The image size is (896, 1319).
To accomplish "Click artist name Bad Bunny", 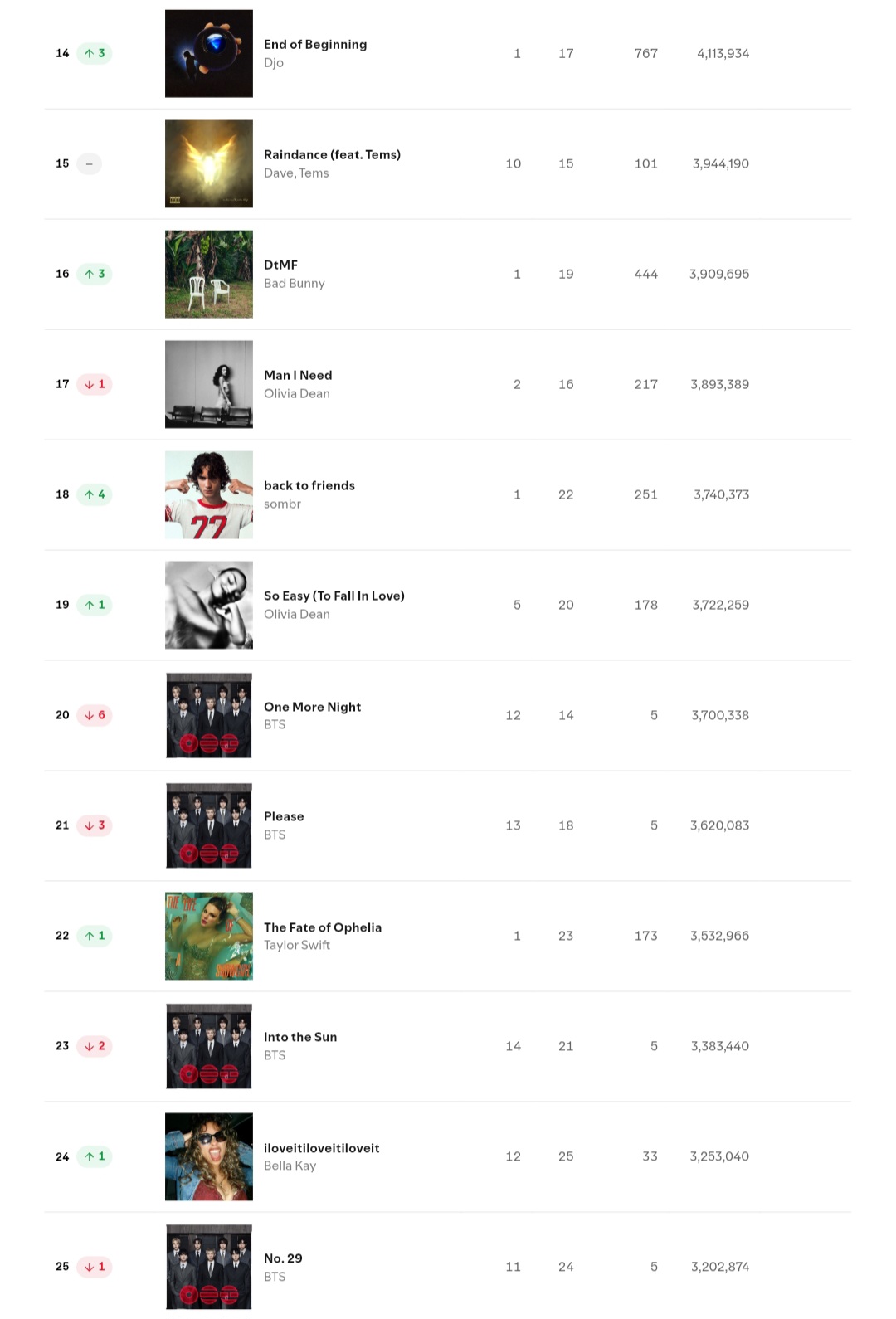I will [294, 284].
